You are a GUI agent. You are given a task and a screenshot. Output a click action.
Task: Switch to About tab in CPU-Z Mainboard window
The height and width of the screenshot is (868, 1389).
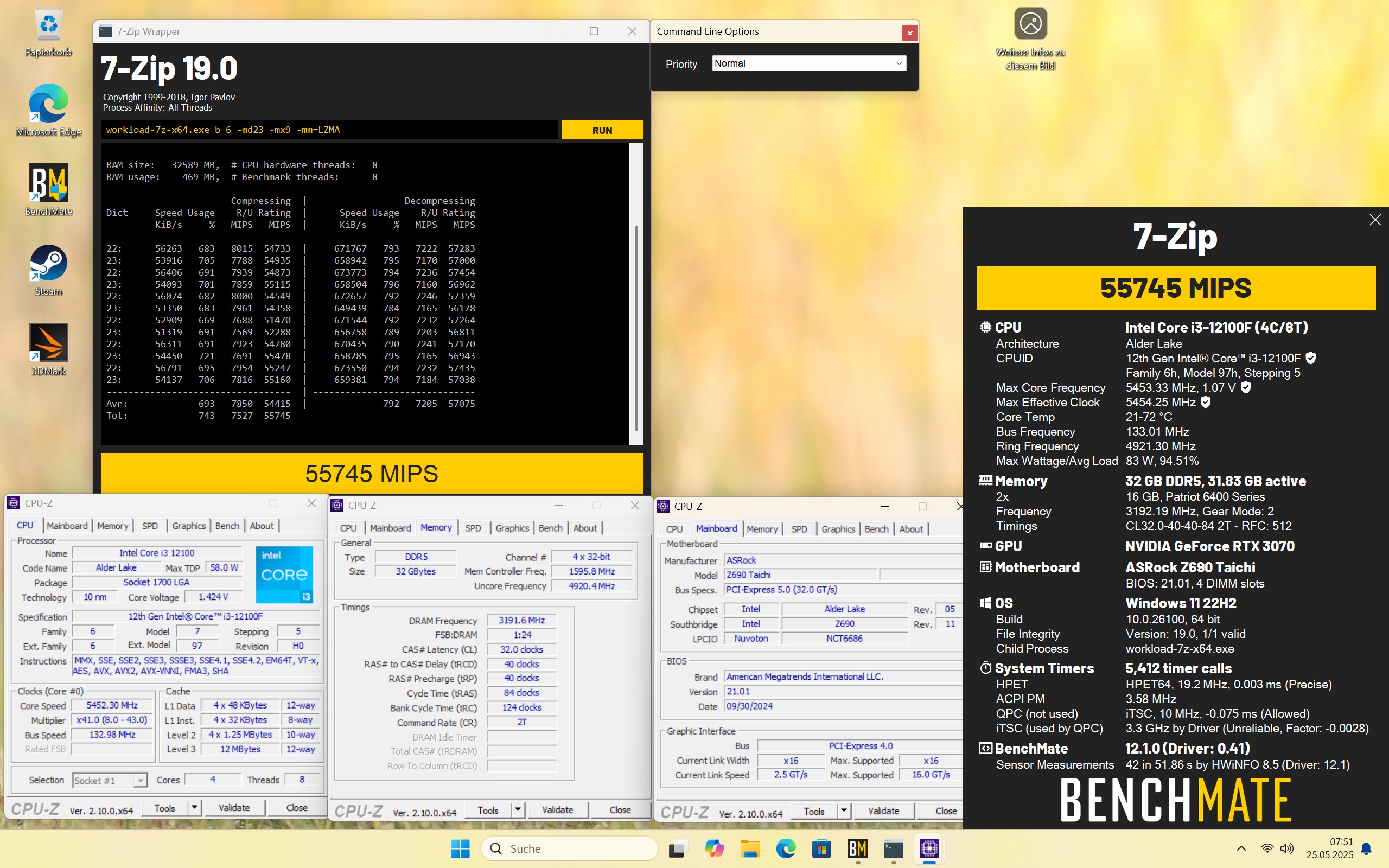(911, 529)
